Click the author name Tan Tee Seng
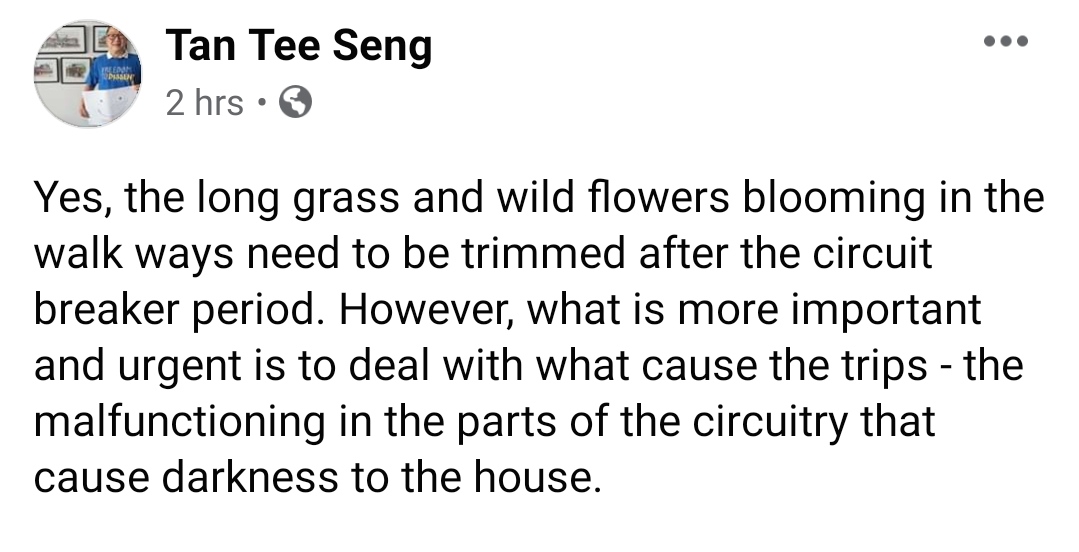Screen dimensions: 1079x552 coord(299,46)
